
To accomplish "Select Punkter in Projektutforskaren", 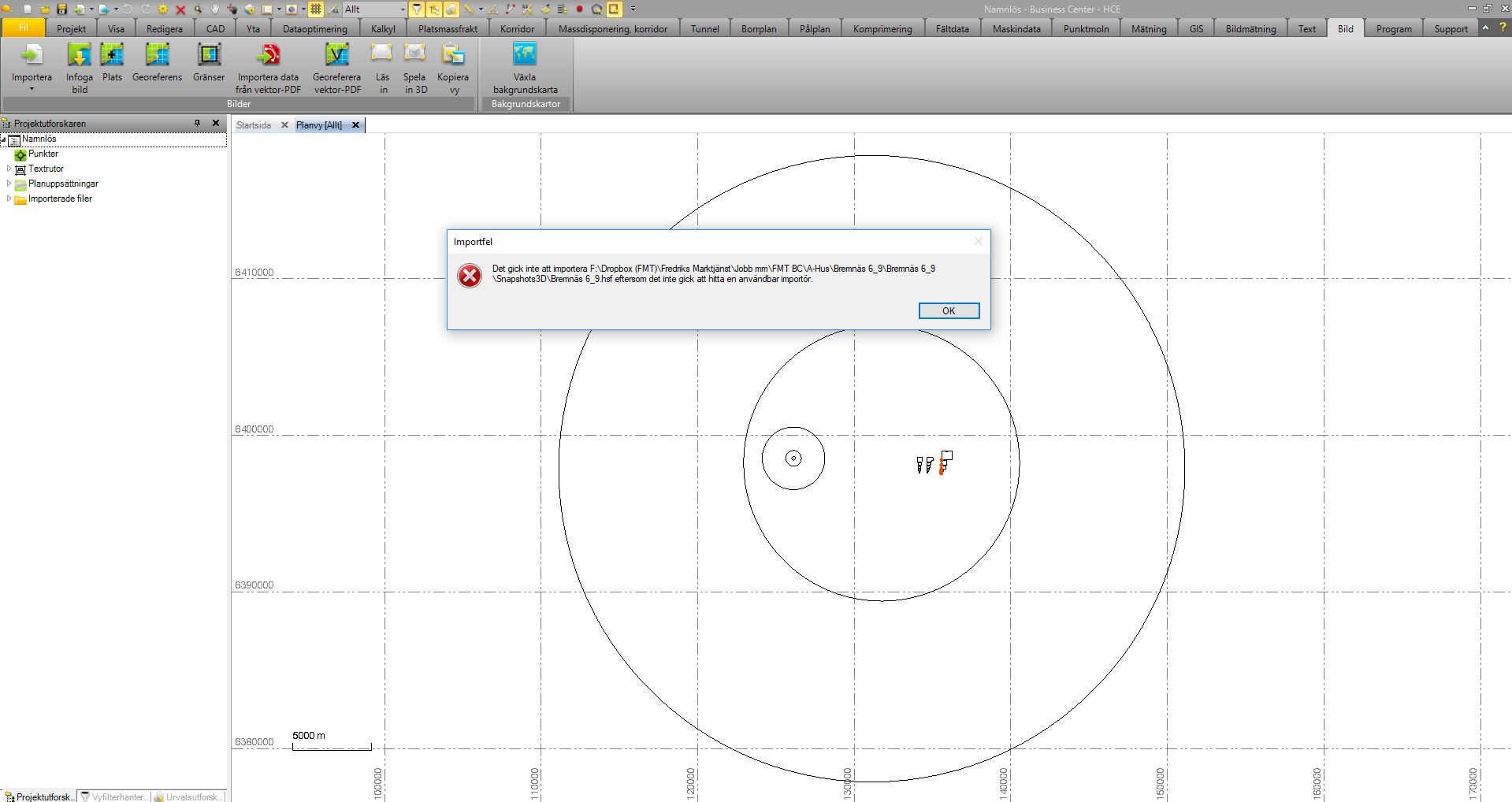I will 43,154.
